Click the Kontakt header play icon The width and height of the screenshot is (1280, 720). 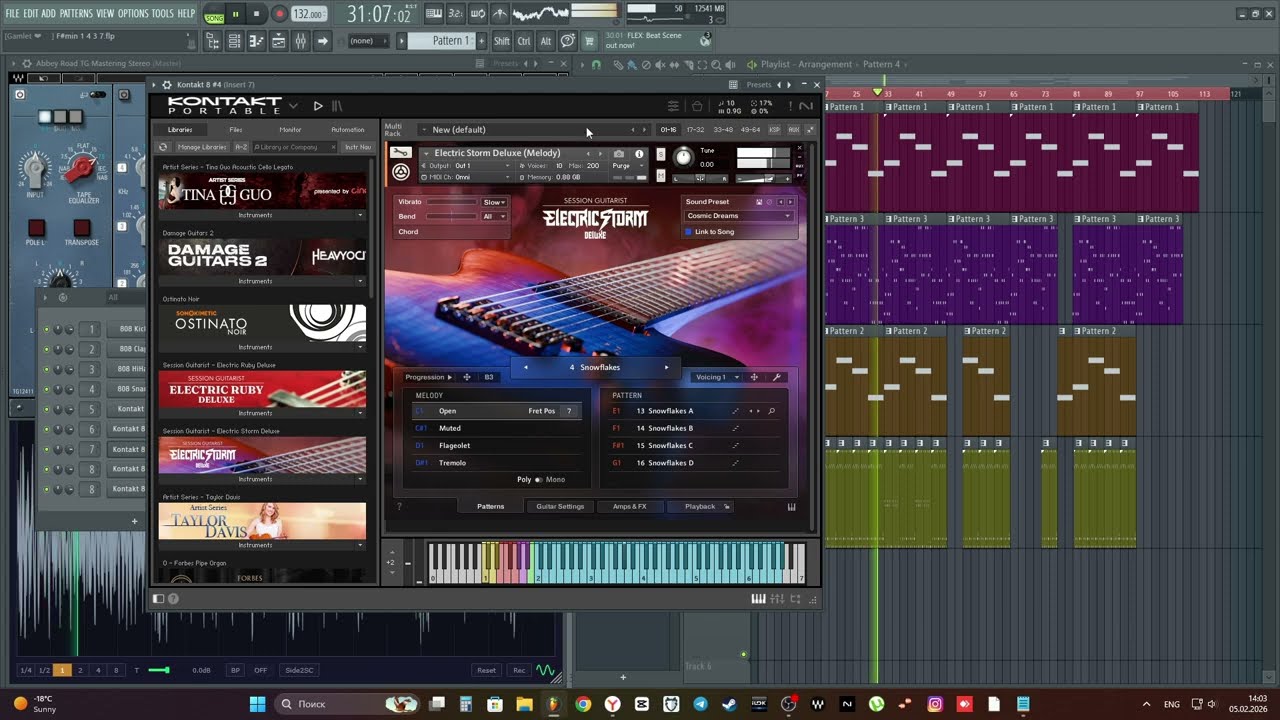click(318, 106)
